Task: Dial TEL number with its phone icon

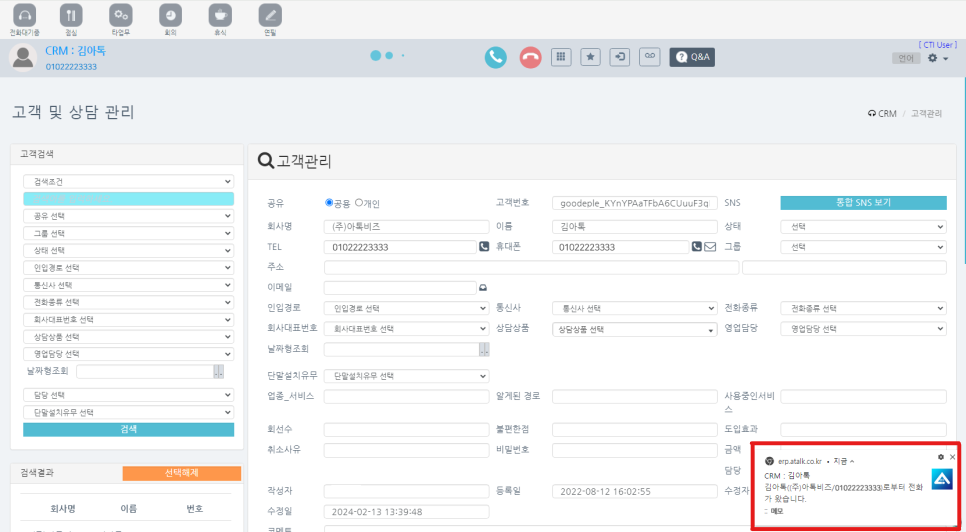Action: click(484, 247)
